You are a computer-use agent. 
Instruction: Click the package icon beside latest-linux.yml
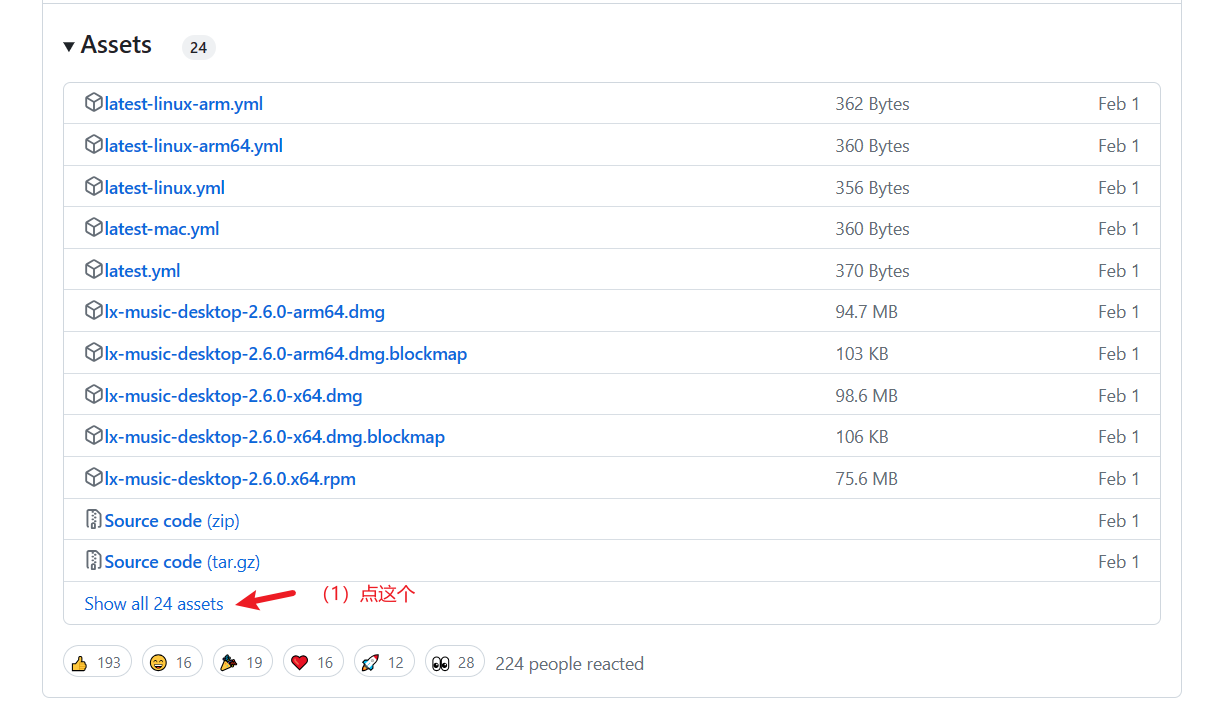pos(94,187)
